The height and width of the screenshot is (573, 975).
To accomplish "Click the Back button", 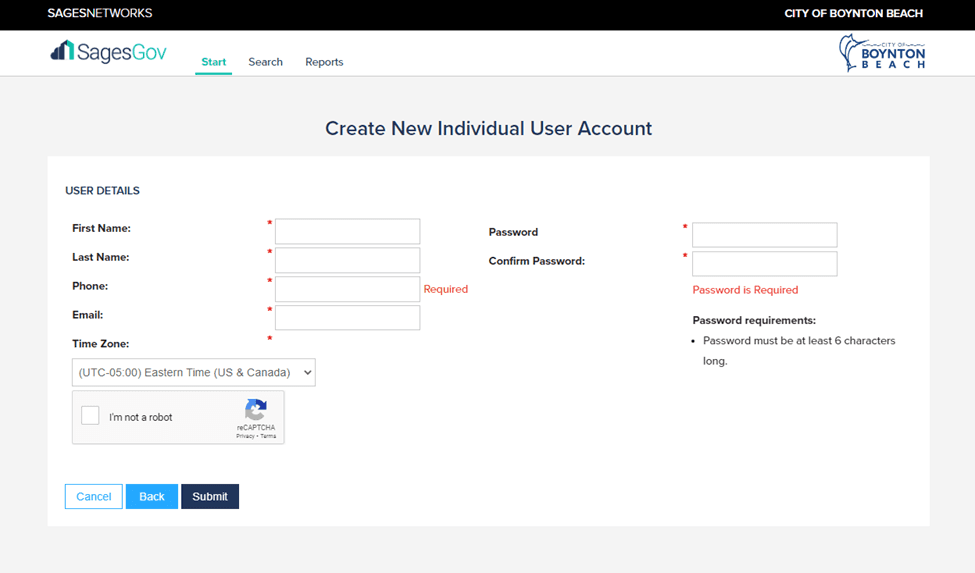I will [x=151, y=497].
